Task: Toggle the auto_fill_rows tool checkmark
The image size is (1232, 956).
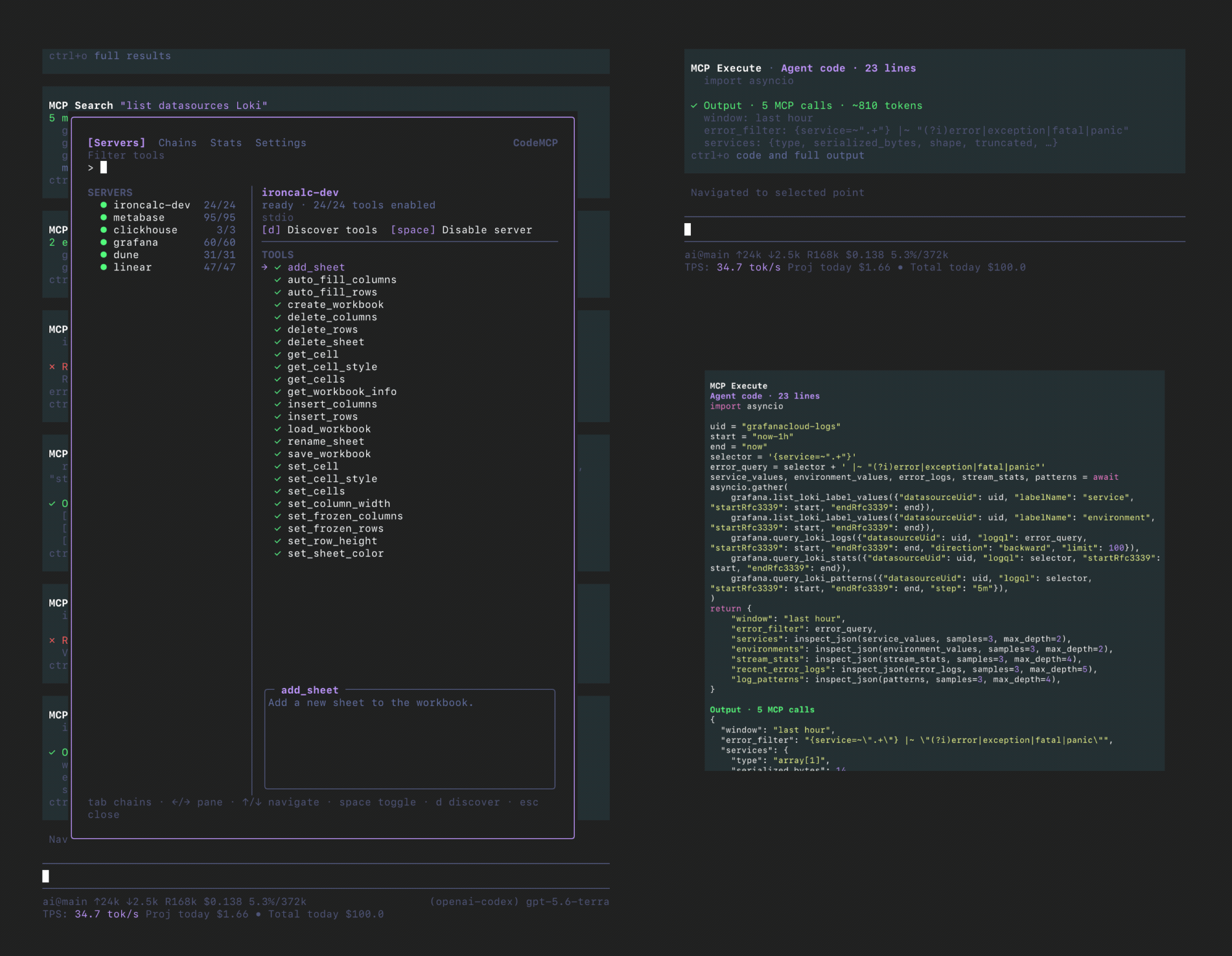Action: click(x=278, y=292)
